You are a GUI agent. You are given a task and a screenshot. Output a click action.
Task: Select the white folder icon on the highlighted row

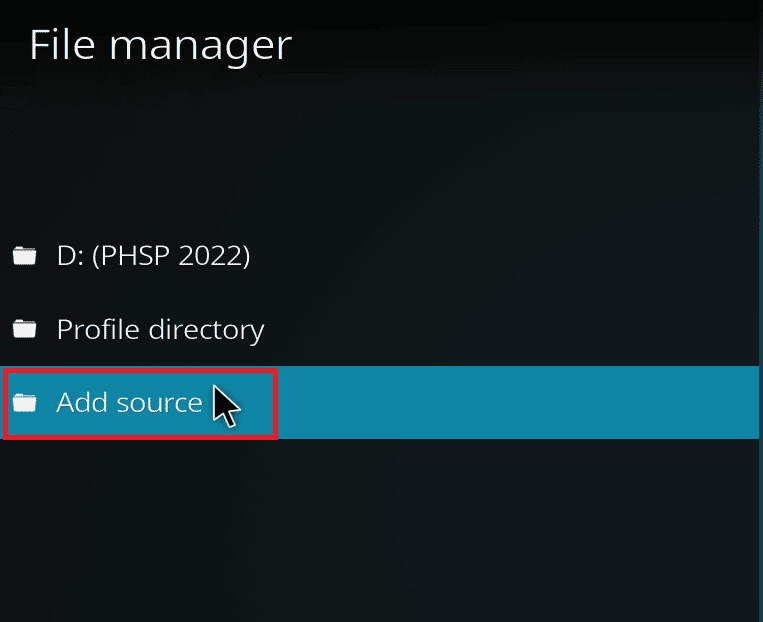click(24, 402)
